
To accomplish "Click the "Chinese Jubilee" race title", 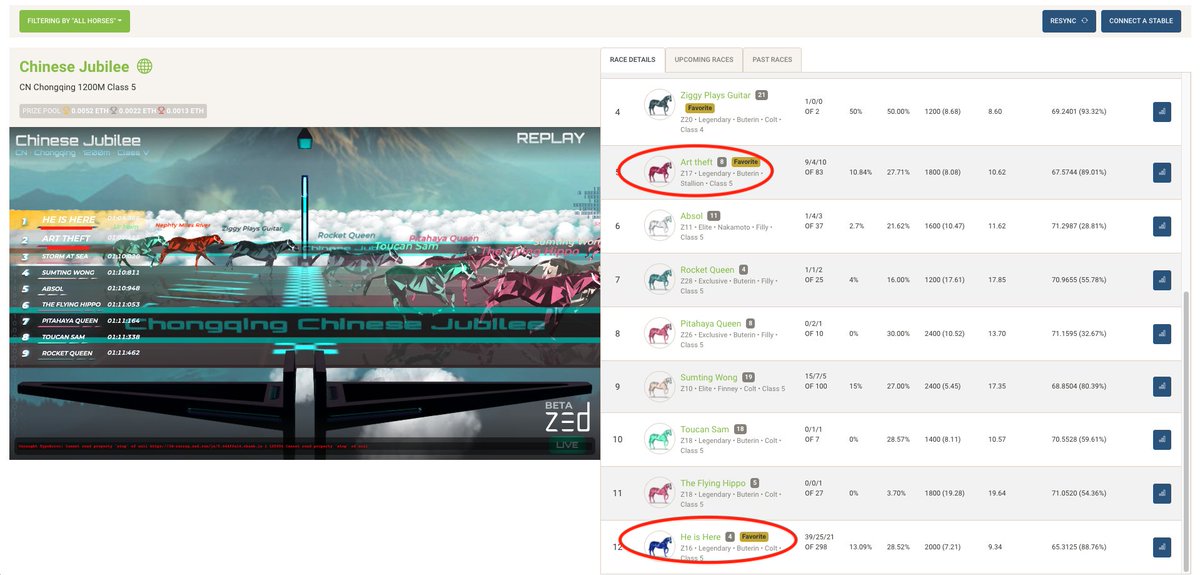I will tap(74, 67).
